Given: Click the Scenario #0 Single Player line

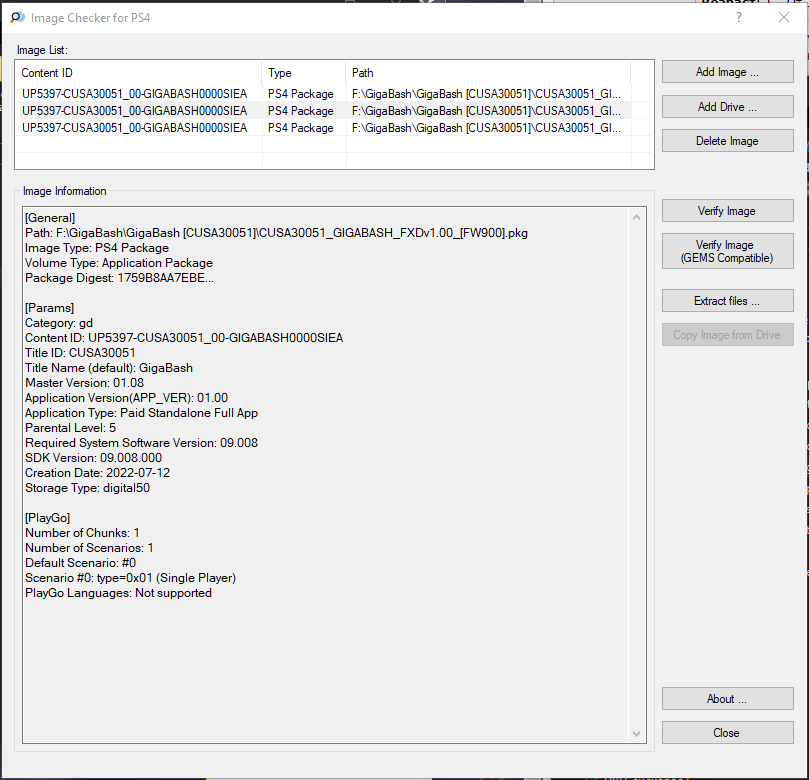Looking at the screenshot, I should click(131, 578).
